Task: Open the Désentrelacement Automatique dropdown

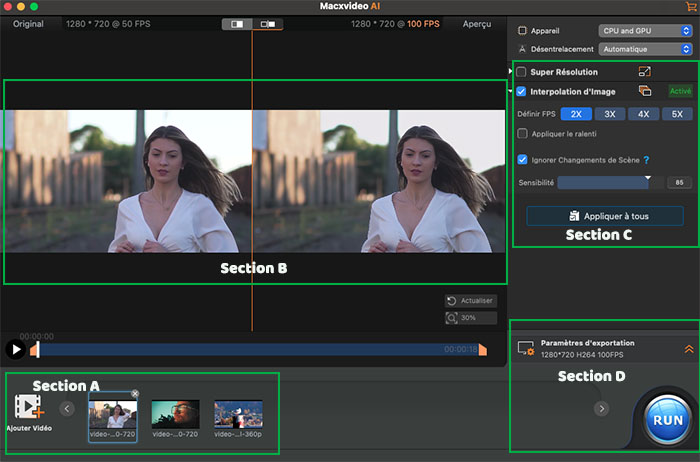Action: [645, 49]
